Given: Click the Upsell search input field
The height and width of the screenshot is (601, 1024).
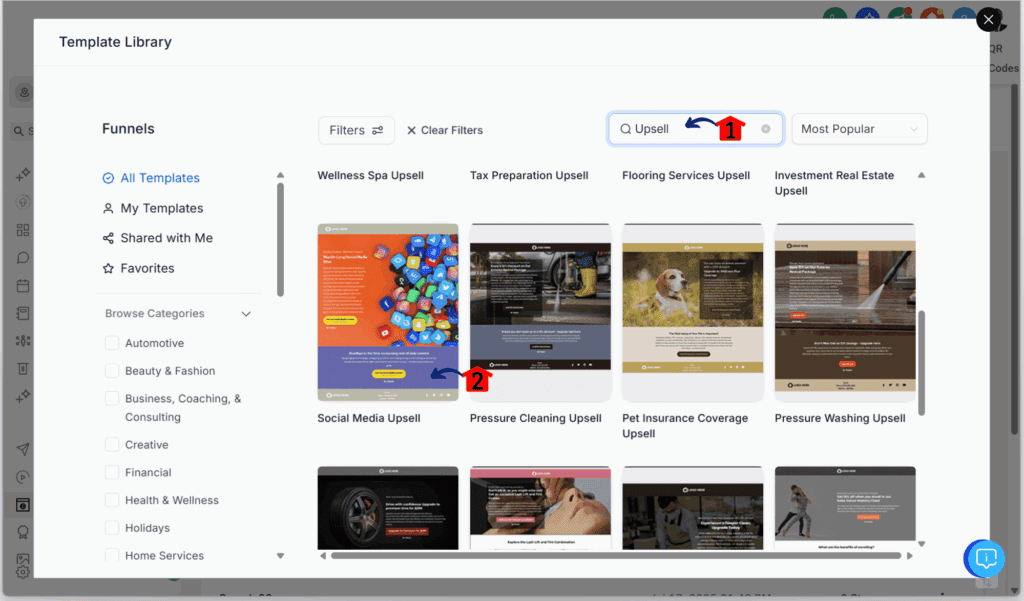Looking at the screenshot, I should coord(696,129).
